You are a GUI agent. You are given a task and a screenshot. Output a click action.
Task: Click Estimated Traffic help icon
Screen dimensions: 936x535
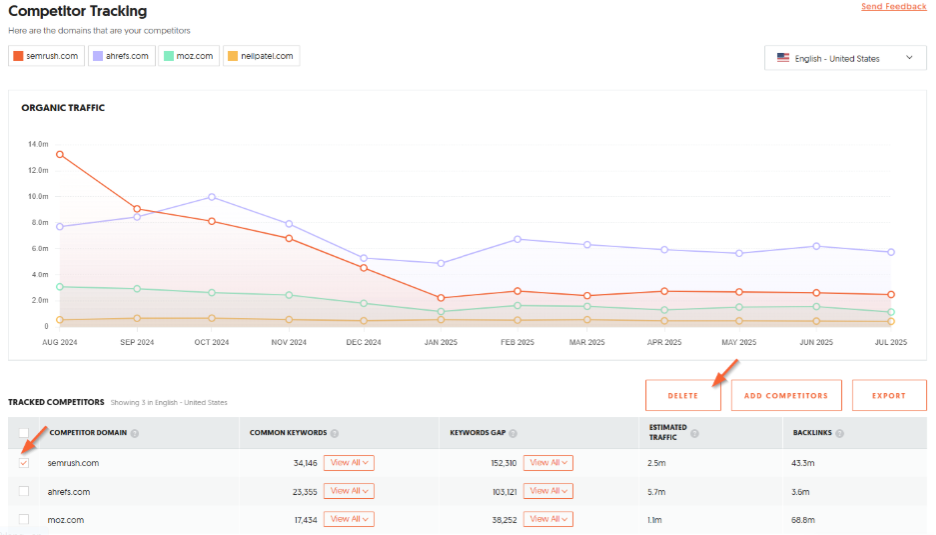click(694, 433)
